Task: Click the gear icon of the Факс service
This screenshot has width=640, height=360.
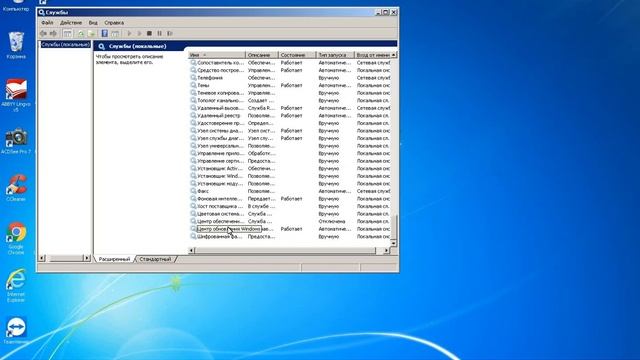Action: coord(193,191)
